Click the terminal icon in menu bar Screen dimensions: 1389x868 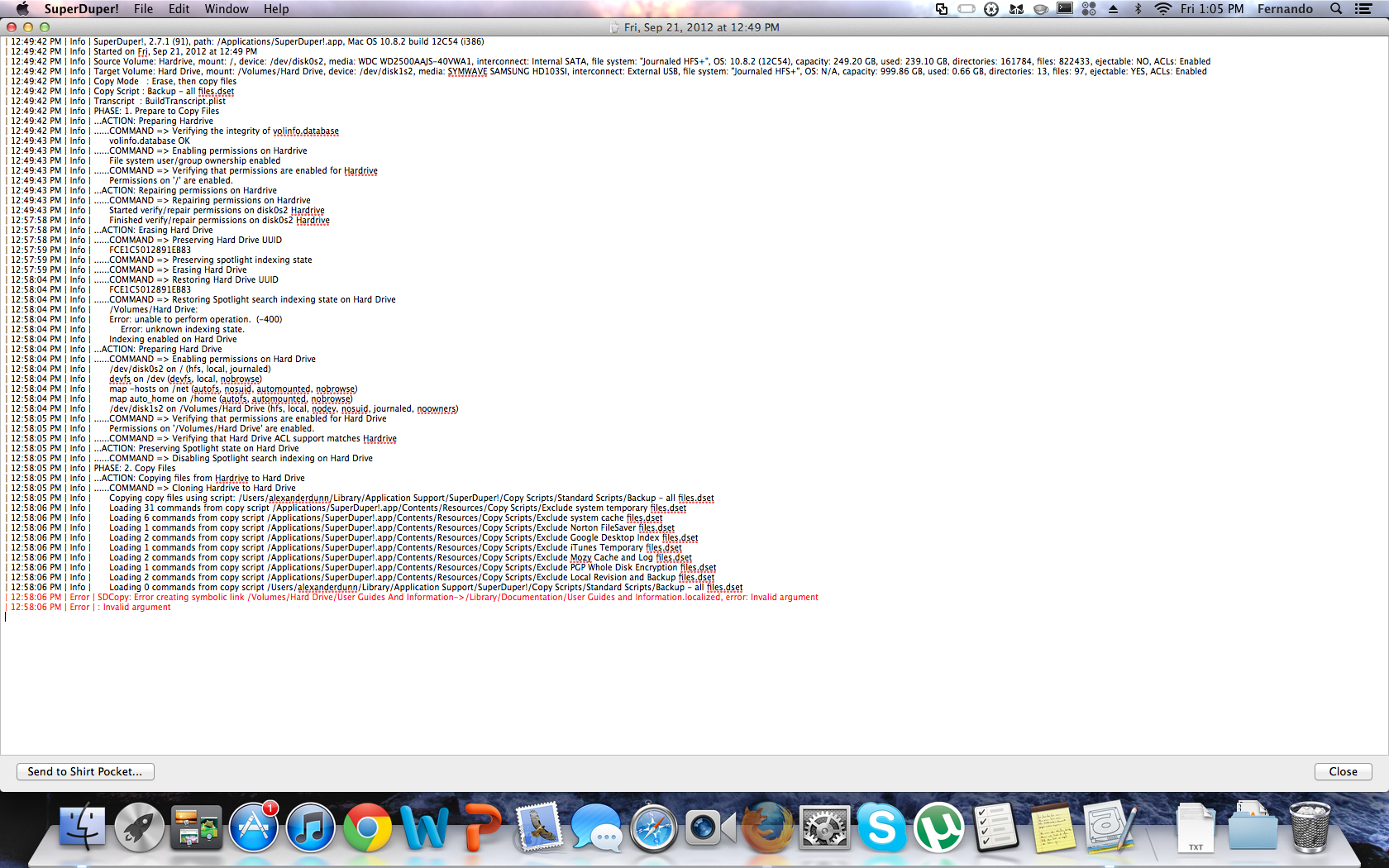coord(1065,9)
